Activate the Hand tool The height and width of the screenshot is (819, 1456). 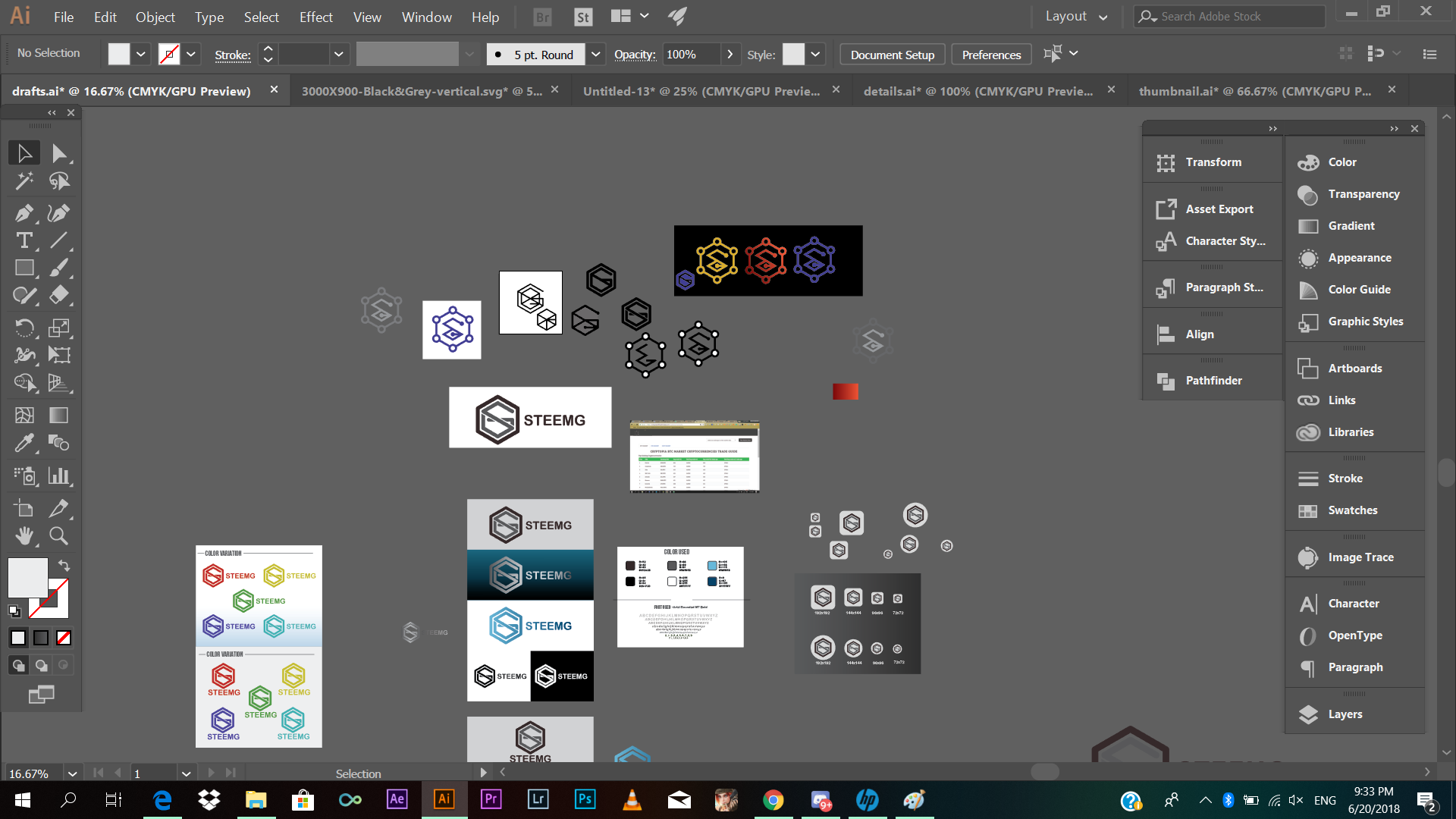[x=24, y=536]
